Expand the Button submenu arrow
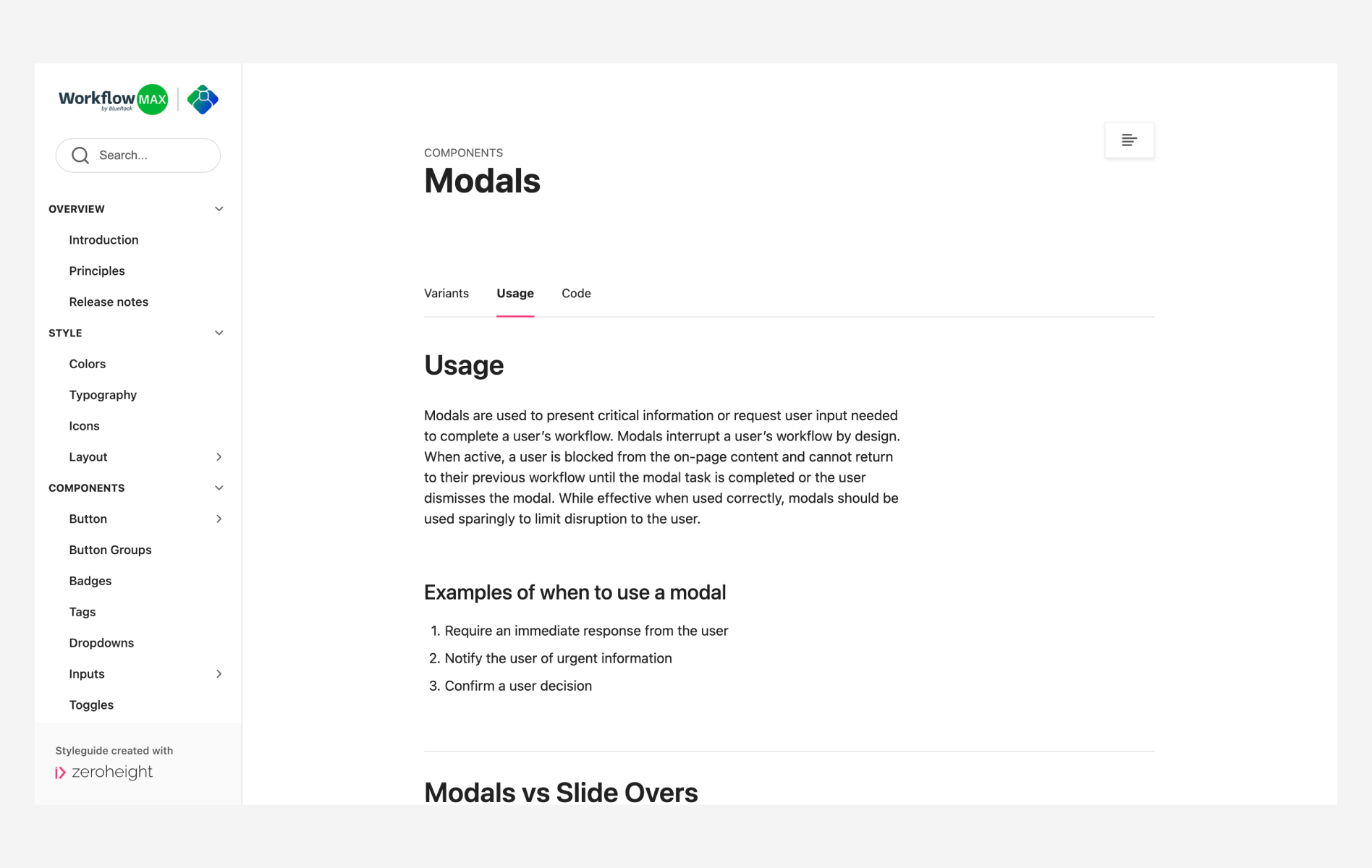This screenshot has width=1372, height=868. [x=219, y=519]
